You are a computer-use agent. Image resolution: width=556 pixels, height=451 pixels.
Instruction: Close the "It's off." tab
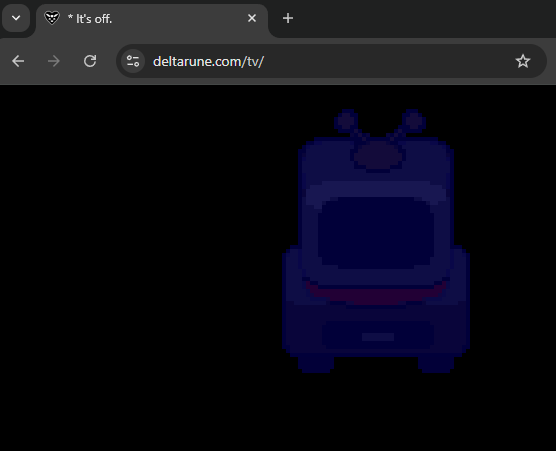click(x=252, y=18)
